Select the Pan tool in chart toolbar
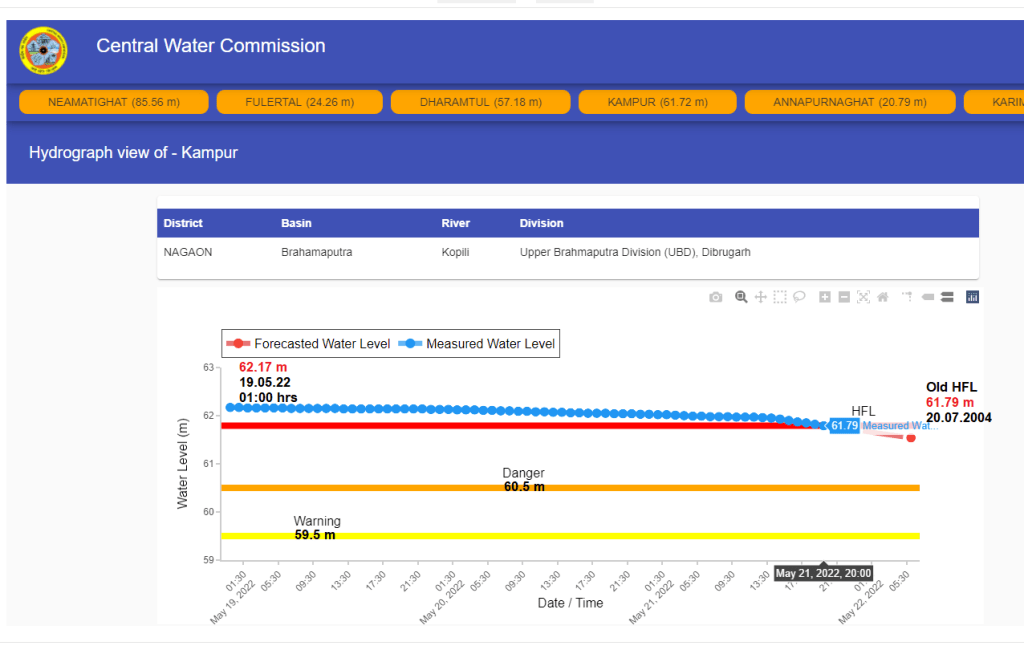This screenshot has width=1024, height=658. click(x=761, y=297)
